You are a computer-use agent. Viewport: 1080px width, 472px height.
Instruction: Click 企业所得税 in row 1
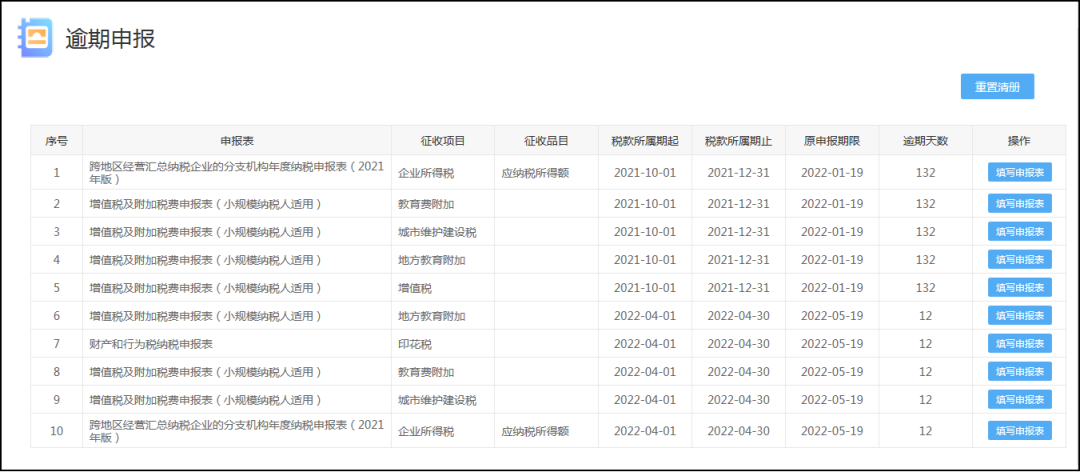[x=426, y=173]
